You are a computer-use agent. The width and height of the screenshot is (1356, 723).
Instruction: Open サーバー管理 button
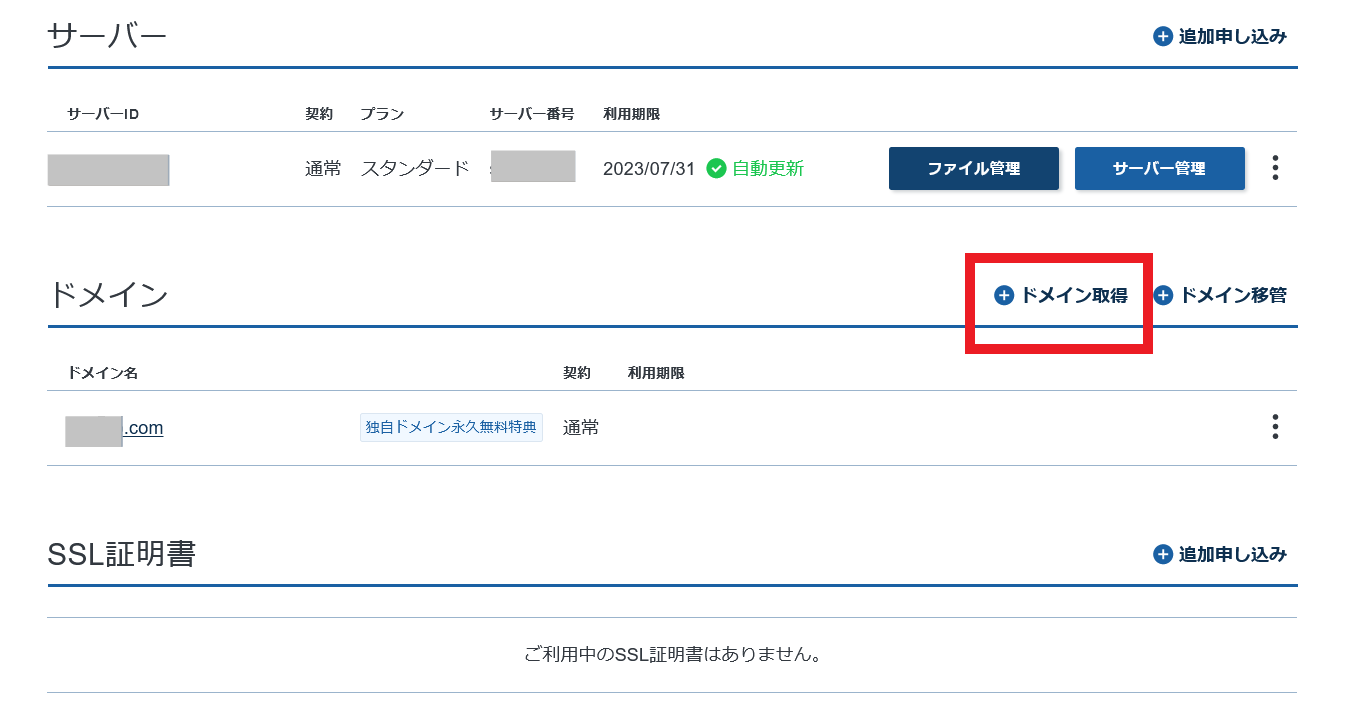(x=1159, y=168)
